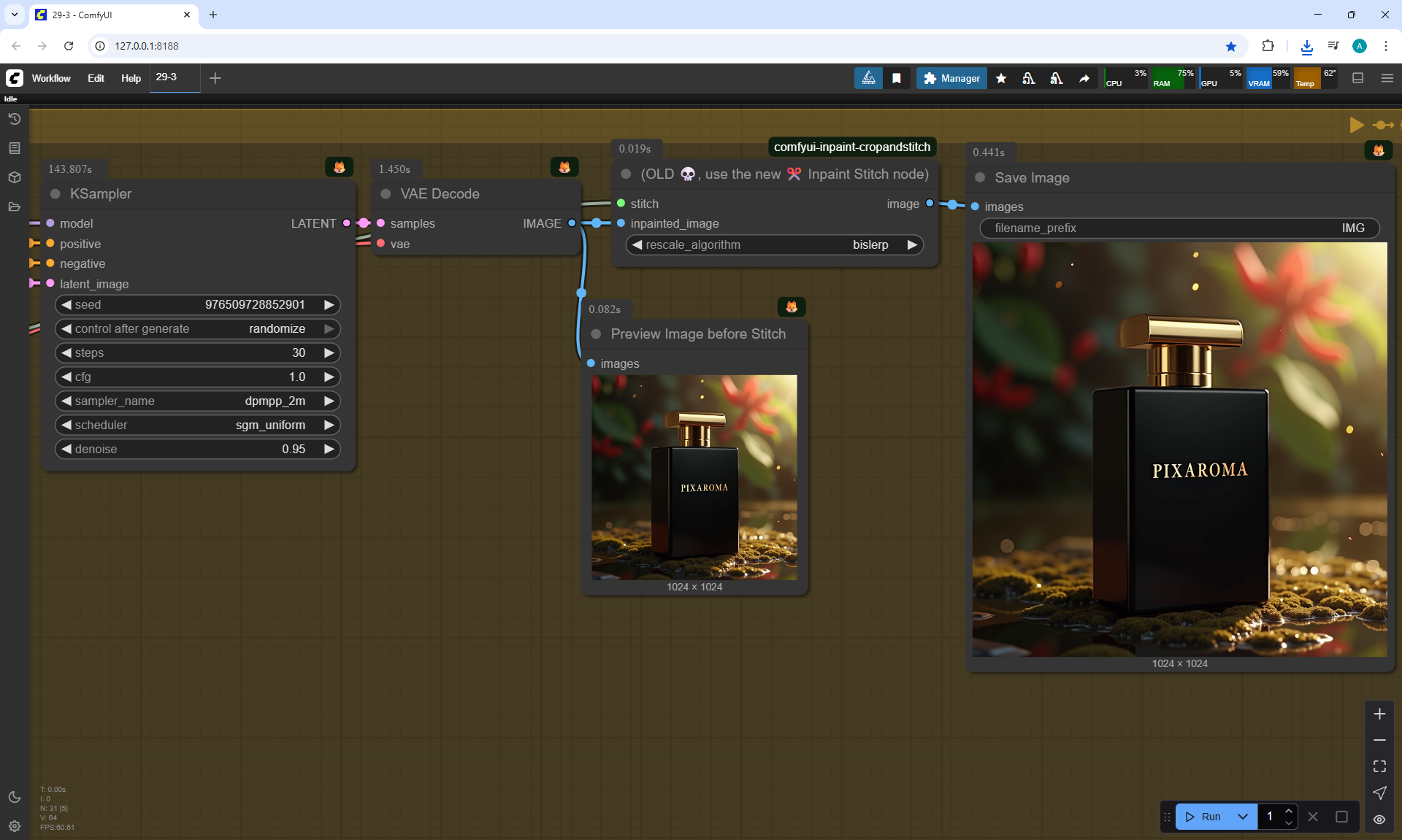Image resolution: width=1402 pixels, height=840 pixels.
Task: Open the workflows folder sidebar icon
Action: coord(14,207)
